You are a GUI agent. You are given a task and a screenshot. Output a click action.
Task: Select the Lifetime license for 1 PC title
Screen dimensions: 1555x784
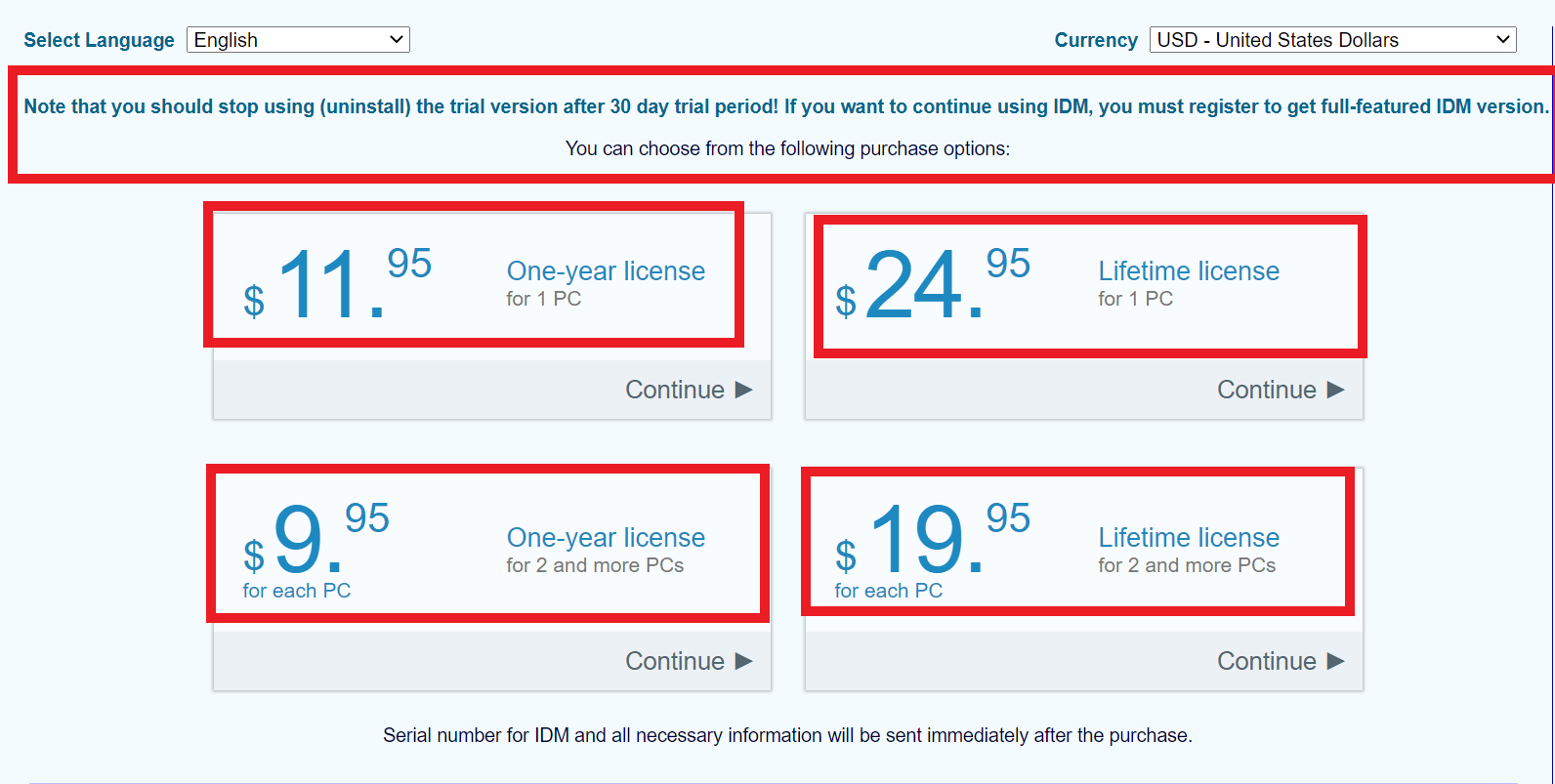1189,271
